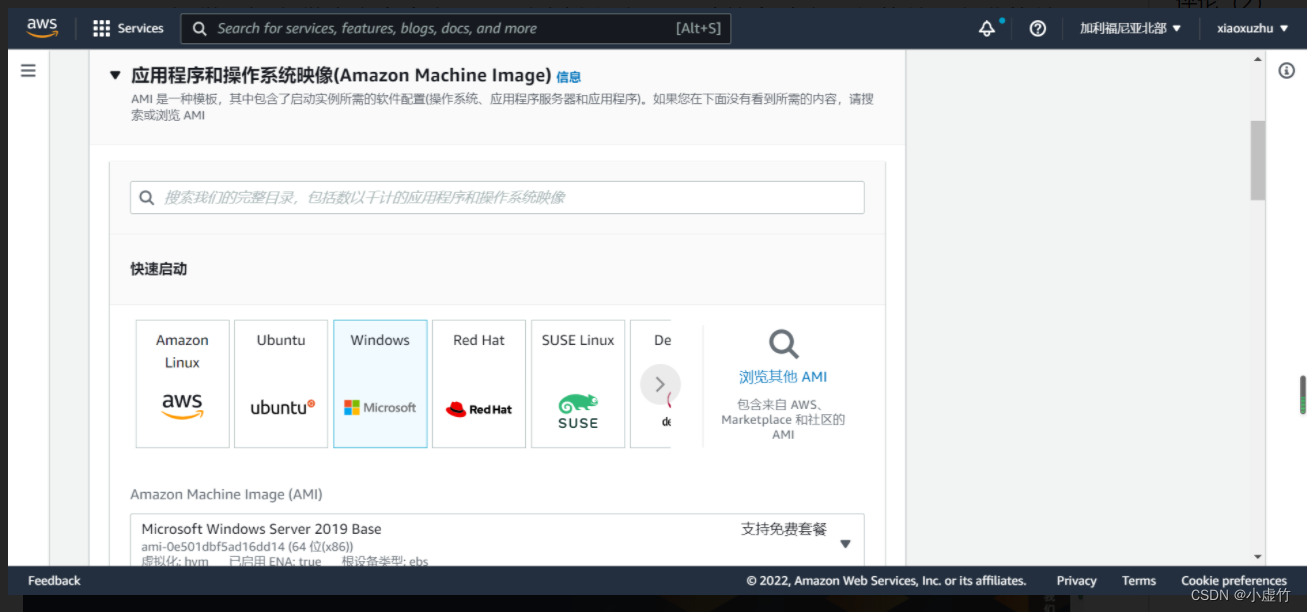Click the Feedback button in footer
This screenshot has height=612, width=1307.
point(54,581)
